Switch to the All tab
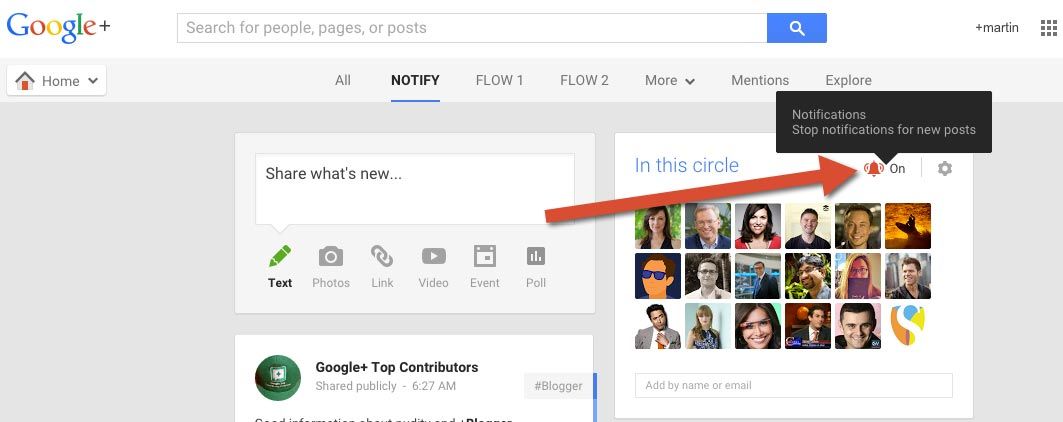This screenshot has height=422, width=1063. (x=343, y=80)
